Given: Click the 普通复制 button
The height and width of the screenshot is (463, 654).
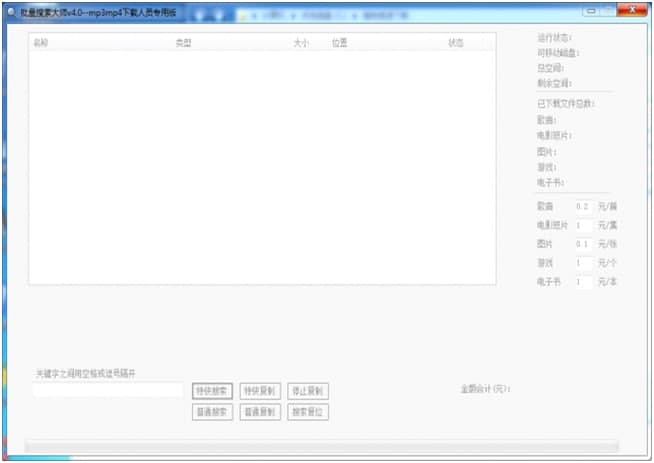Looking at the screenshot, I should coord(260,412).
